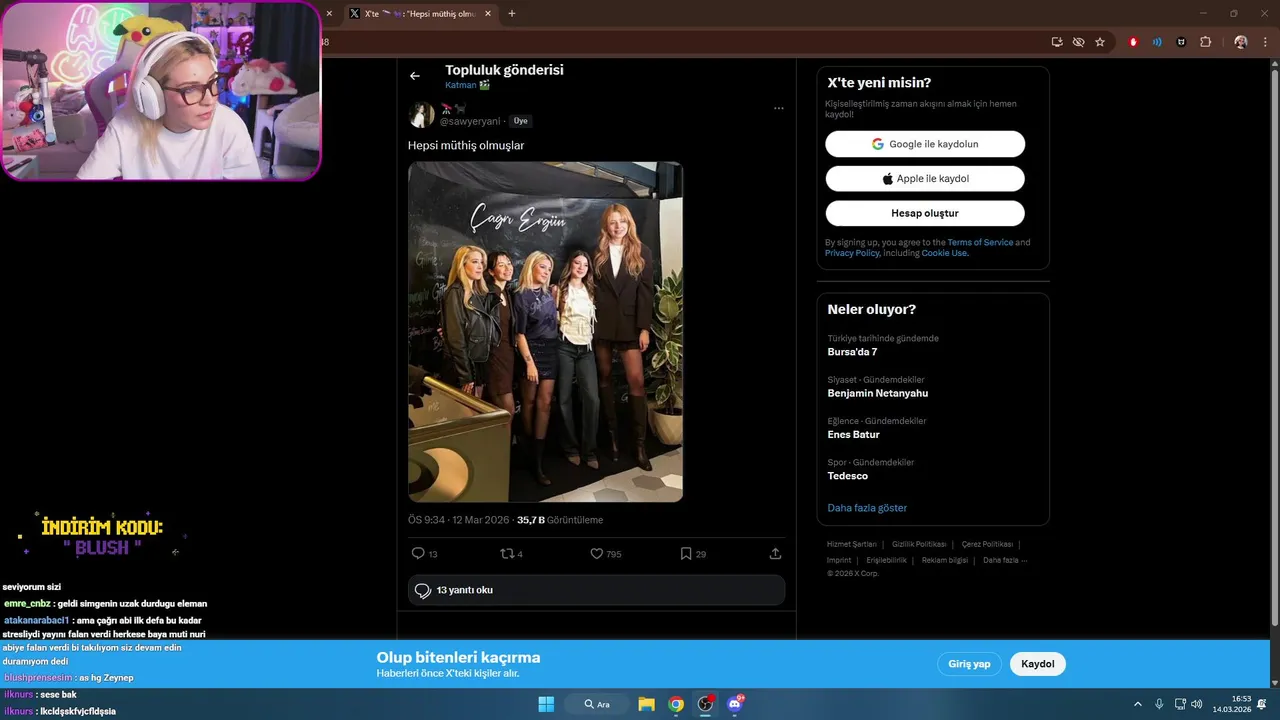The width and height of the screenshot is (1280, 720).
Task: Click the blue sound-wave extension icon
Action: [1157, 42]
